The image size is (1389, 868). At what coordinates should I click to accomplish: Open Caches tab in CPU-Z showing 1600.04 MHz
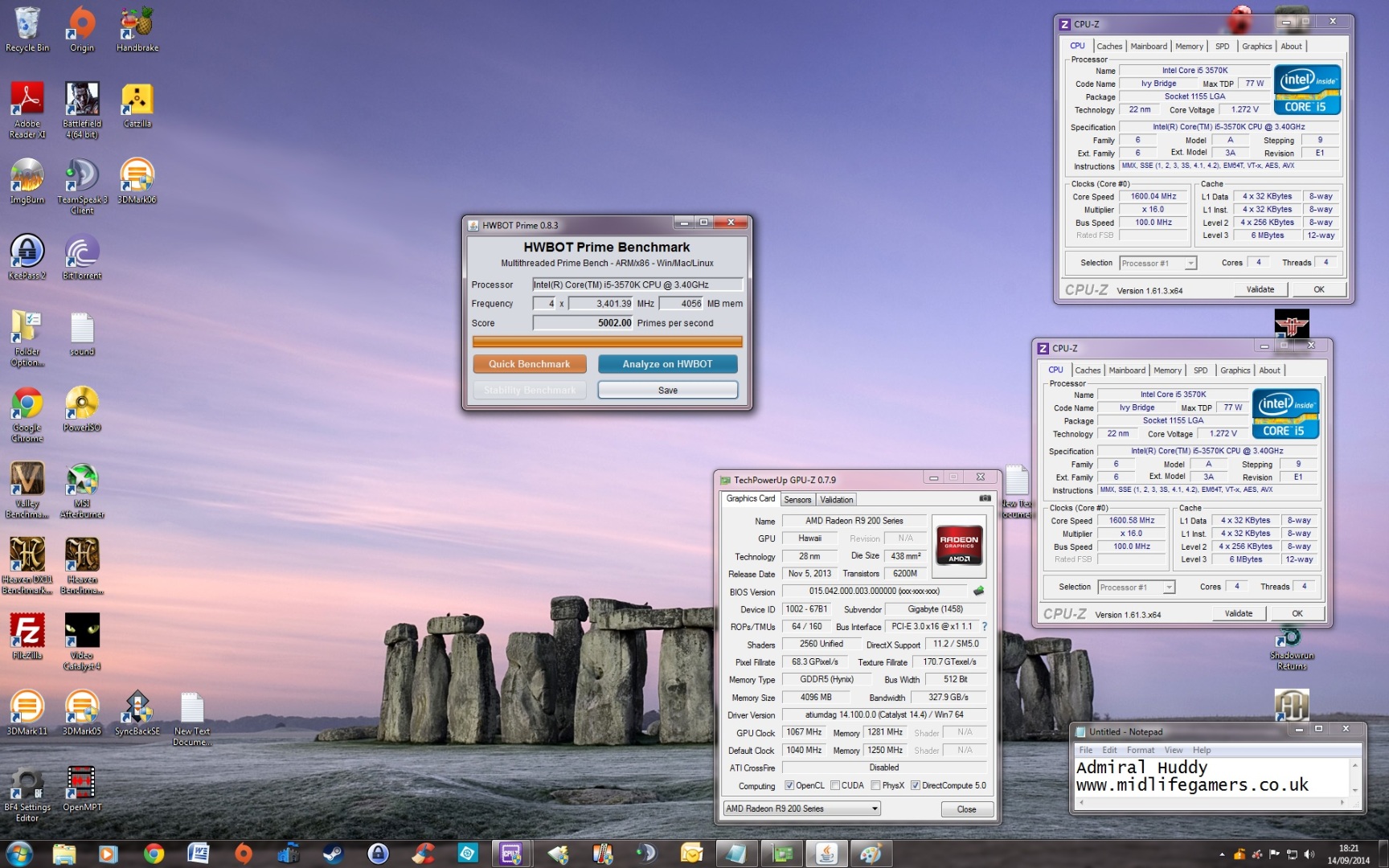(x=1109, y=46)
